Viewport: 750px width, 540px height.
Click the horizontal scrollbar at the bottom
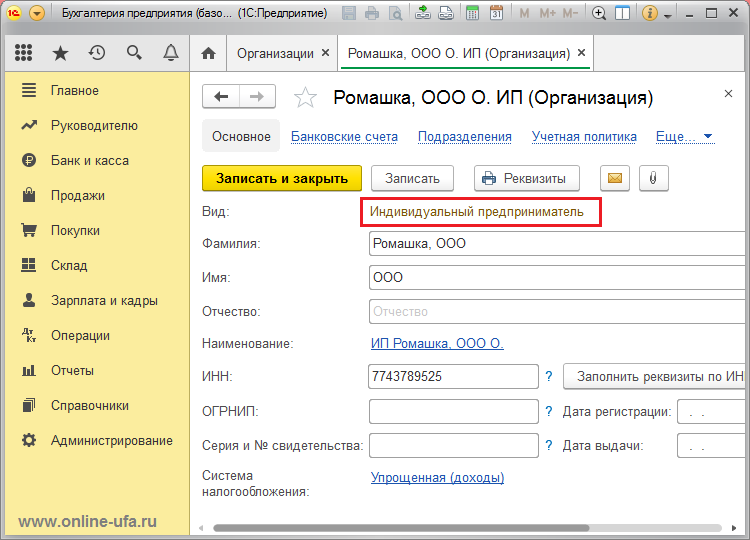(401, 528)
